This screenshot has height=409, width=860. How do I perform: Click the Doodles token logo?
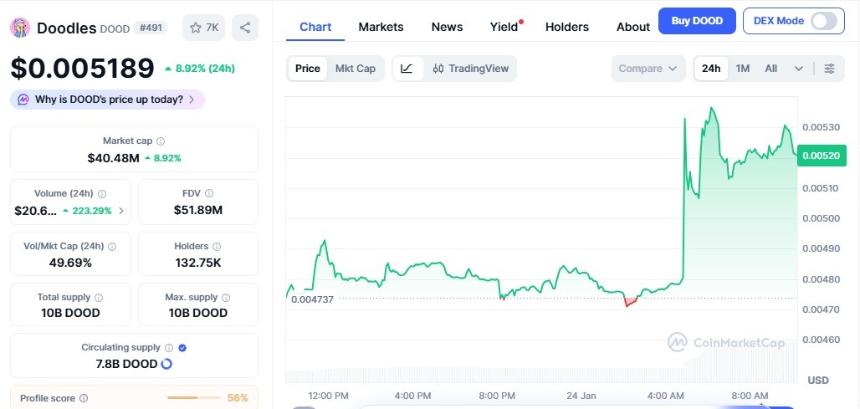pyautogui.click(x=20, y=27)
